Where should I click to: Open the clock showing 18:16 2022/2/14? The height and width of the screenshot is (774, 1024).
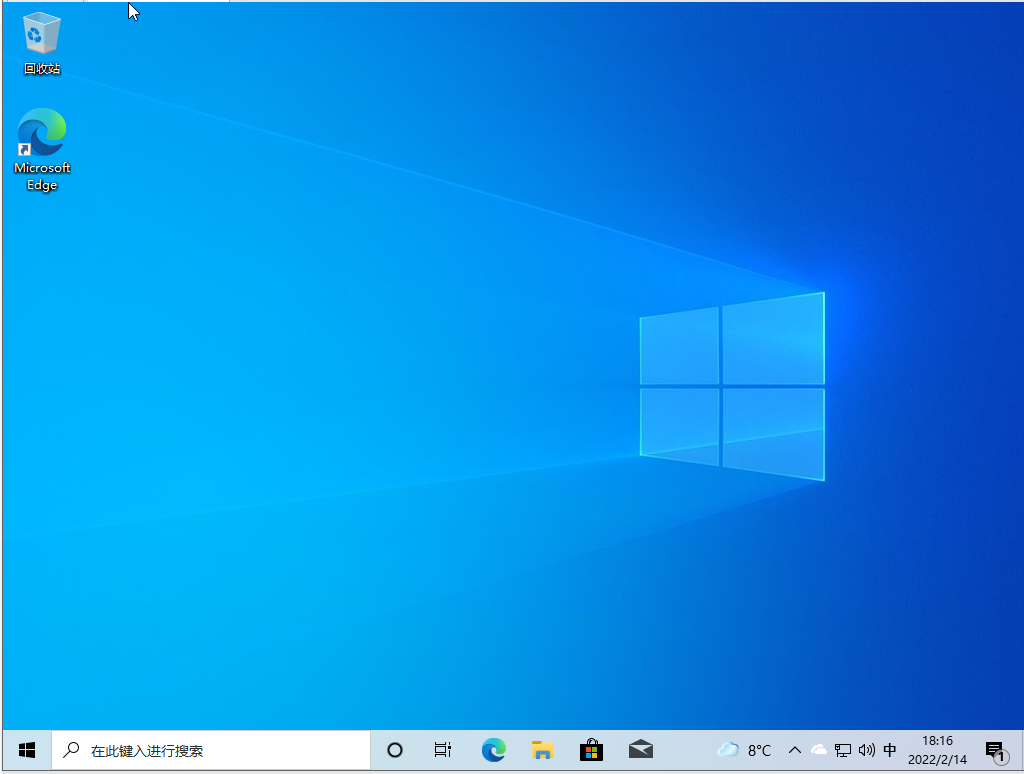click(x=937, y=750)
